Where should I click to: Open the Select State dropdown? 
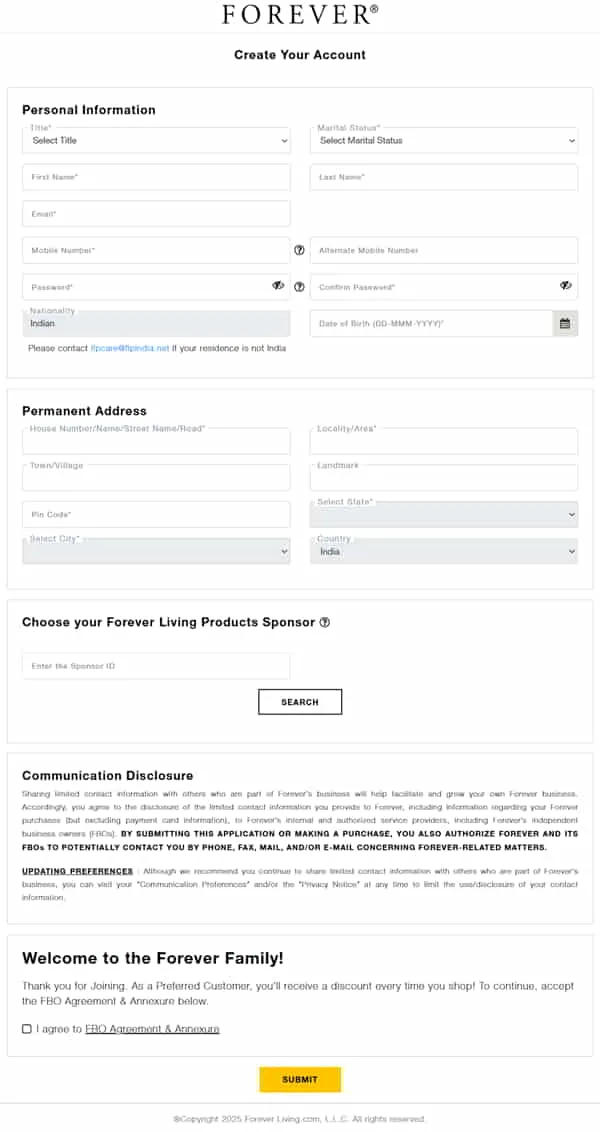click(x=444, y=514)
